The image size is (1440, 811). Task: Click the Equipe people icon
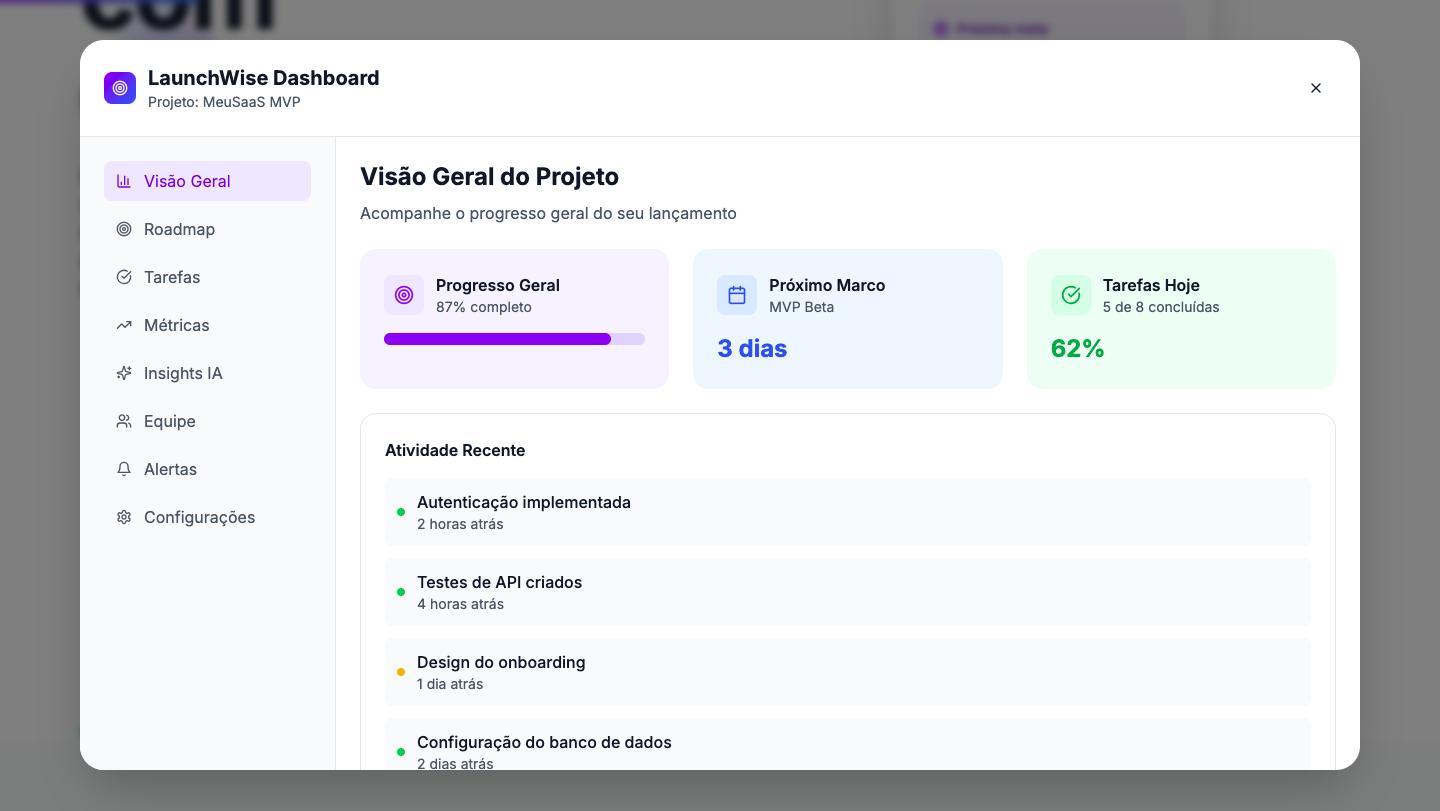124,421
